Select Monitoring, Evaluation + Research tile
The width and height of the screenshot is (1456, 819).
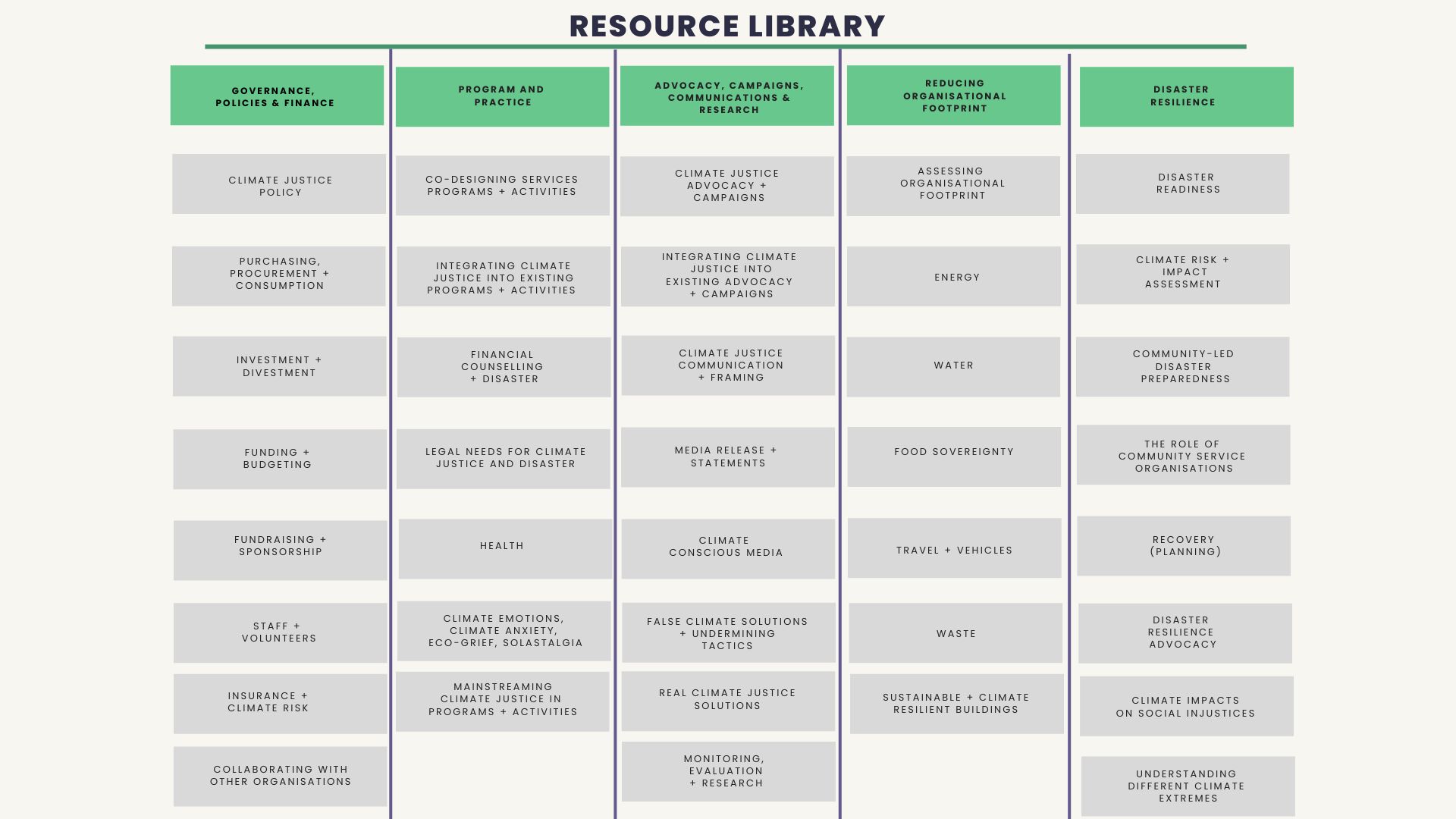729,772
